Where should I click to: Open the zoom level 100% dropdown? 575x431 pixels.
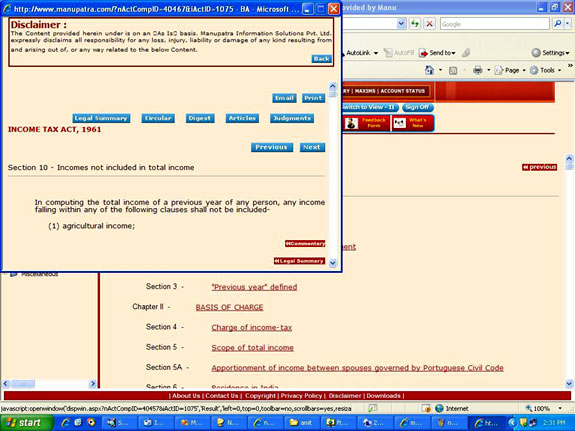coord(544,408)
